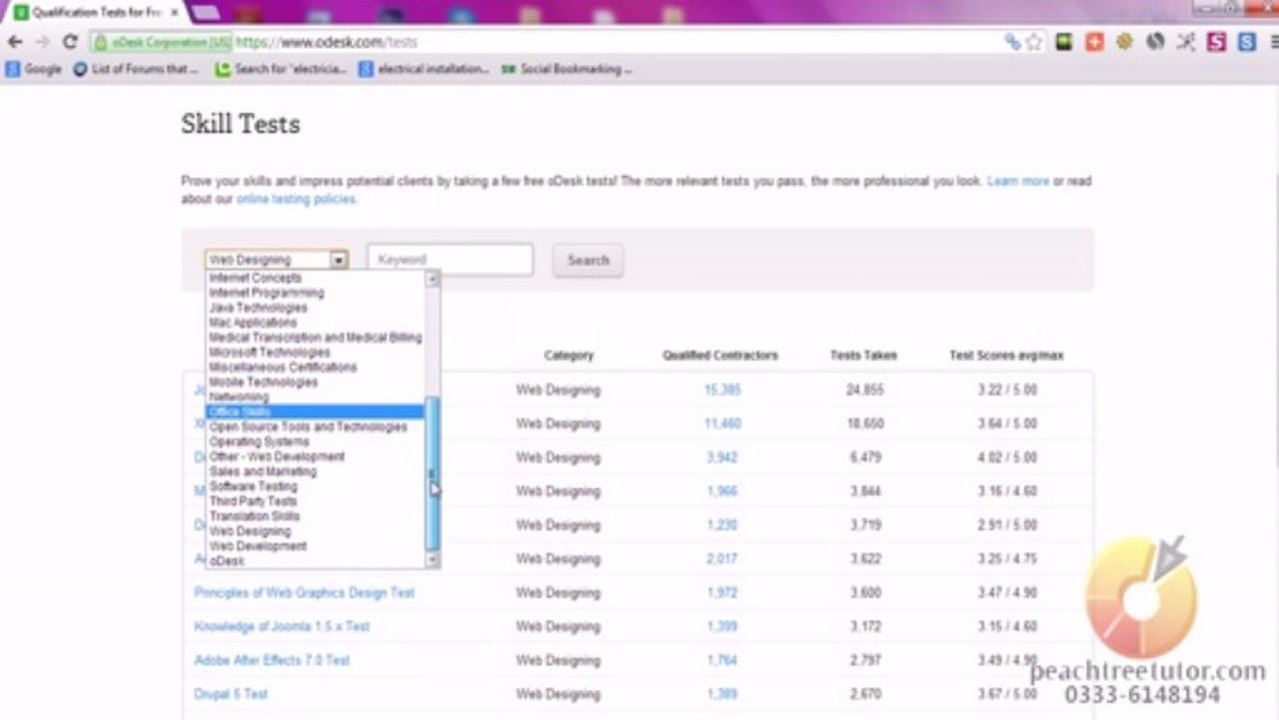Select Software Testing option
1279x720 pixels.
tap(253, 486)
